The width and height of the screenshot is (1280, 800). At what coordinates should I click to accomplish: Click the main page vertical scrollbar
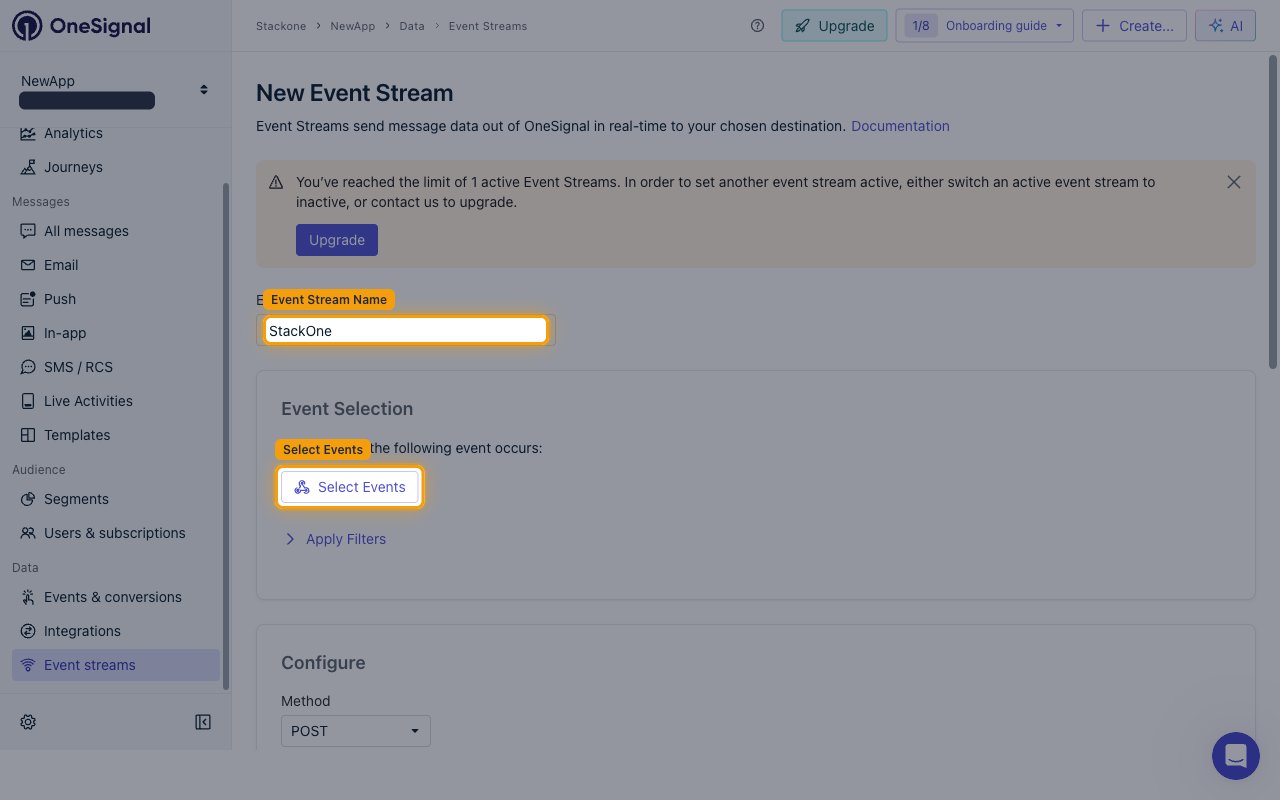[x=1273, y=212]
